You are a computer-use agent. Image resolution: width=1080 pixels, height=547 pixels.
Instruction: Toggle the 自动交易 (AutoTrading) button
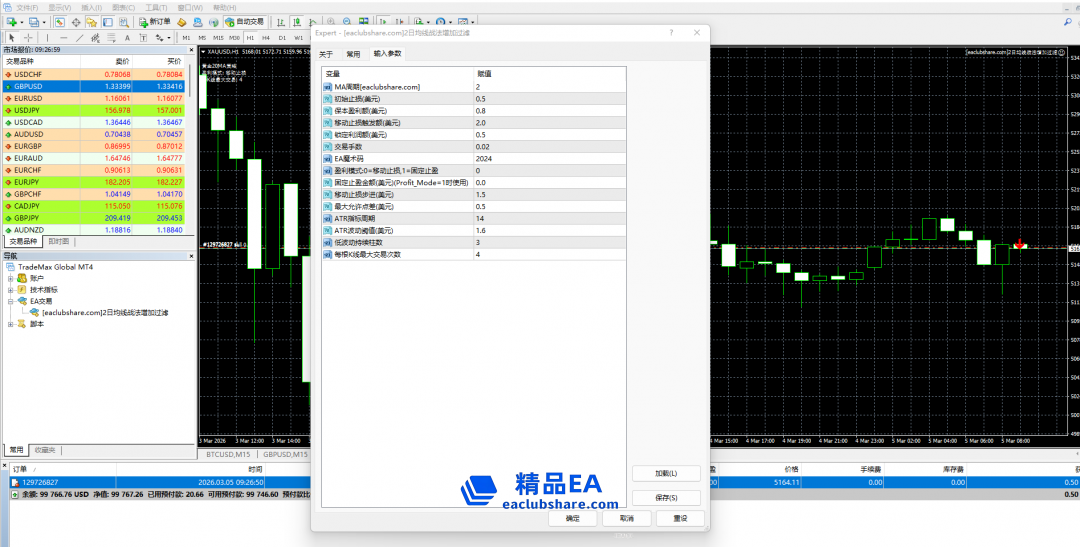pyautogui.click(x=245, y=21)
